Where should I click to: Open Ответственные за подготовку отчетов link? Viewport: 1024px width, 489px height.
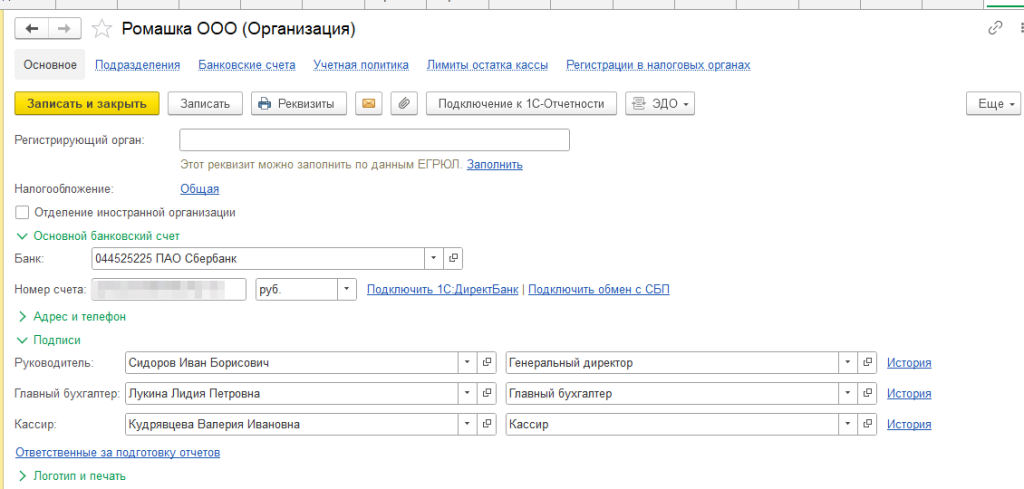point(118,452)
